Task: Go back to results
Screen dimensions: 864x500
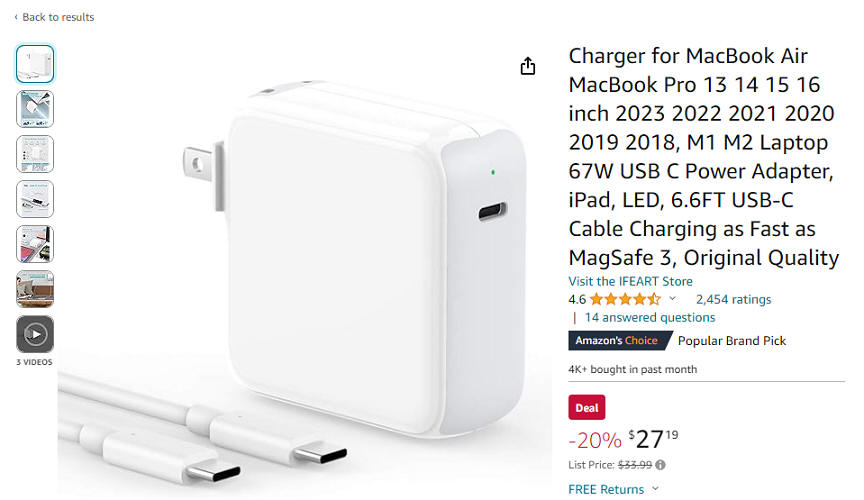Action: (x=58, y=17)
